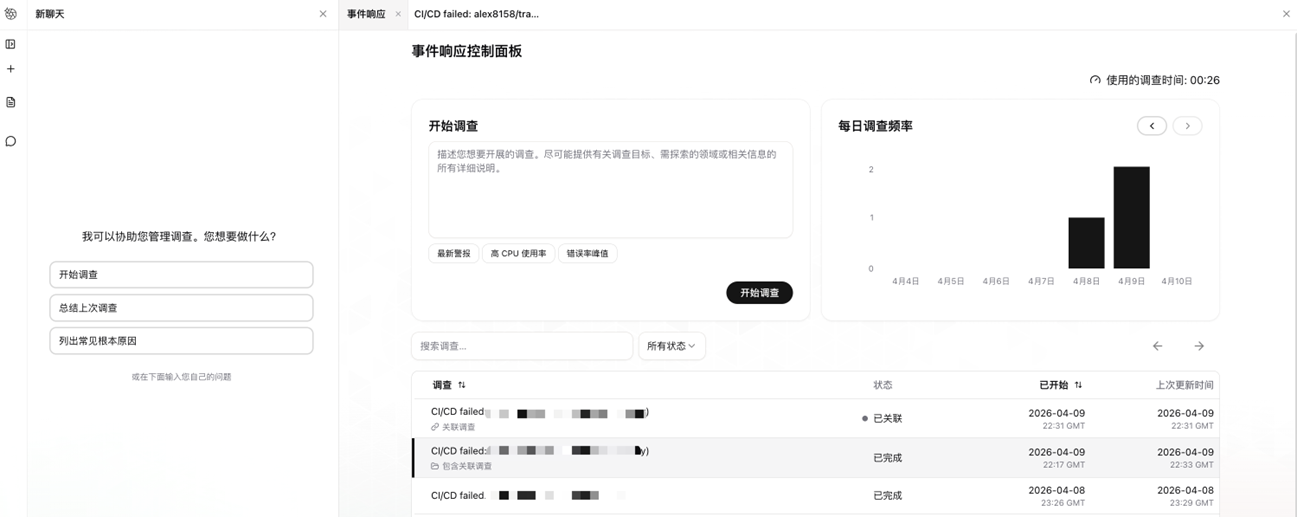The image size is (1297, 517).
Task: Close the 新聊天 panel
Action: [x=322, y=14]
